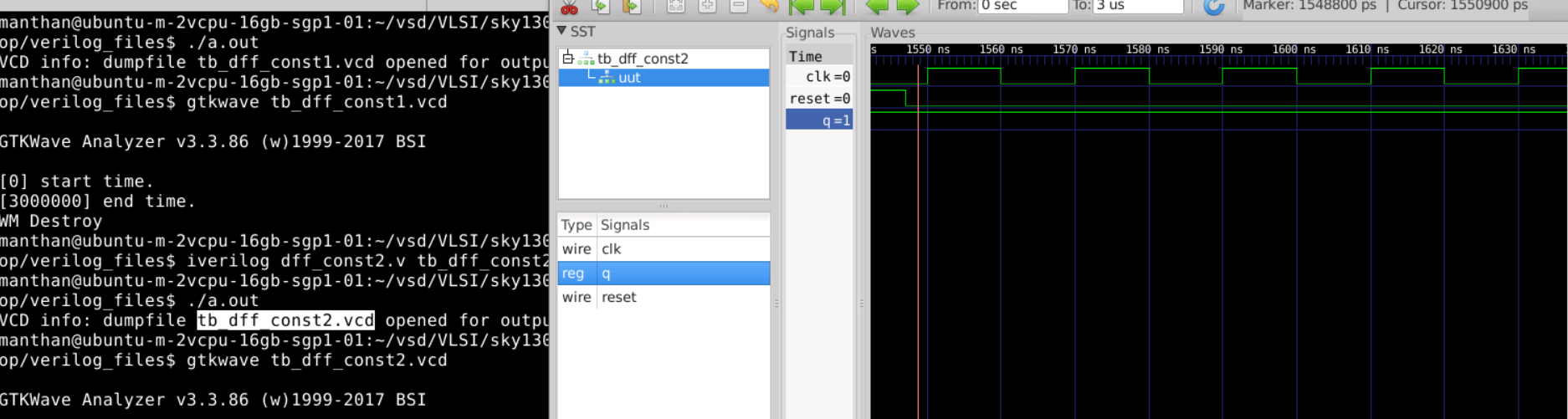Viewport: 1568px width, 419px height.
Task: Collapse the SST panel triangle
Action: 562,31
